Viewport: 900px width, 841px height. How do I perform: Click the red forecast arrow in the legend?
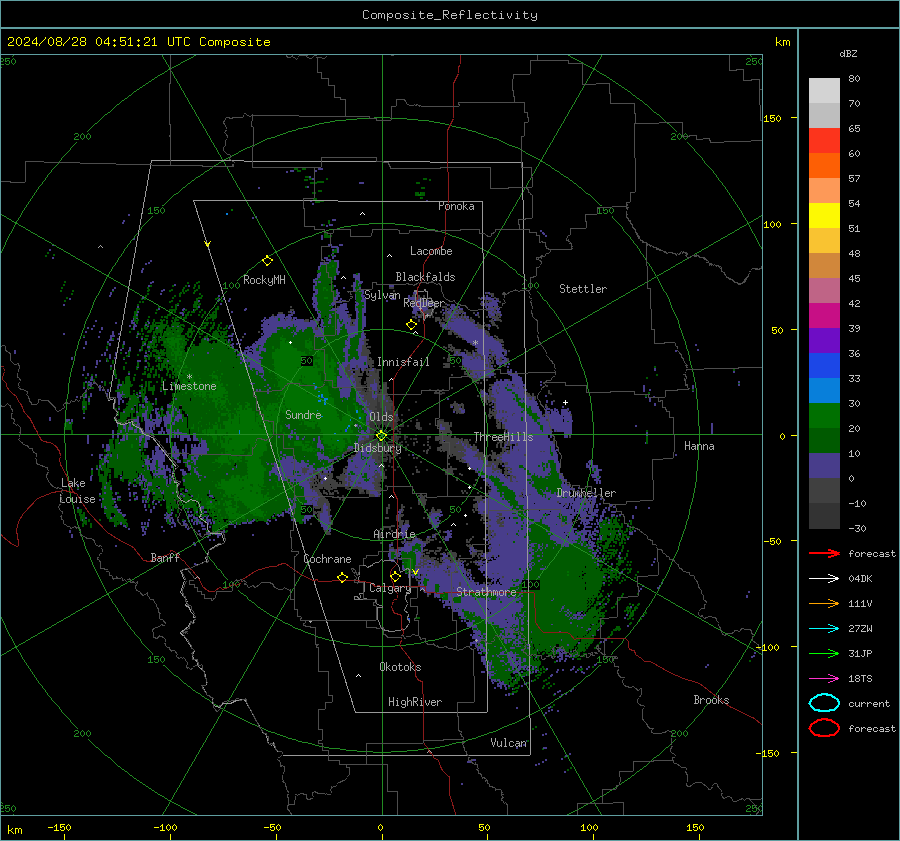click(824, 553)
